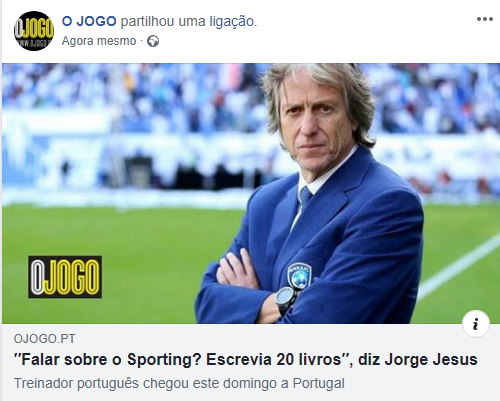500x401 pixels.
Task: Click the globe public audience icon
Action: (x=153, y=41)
